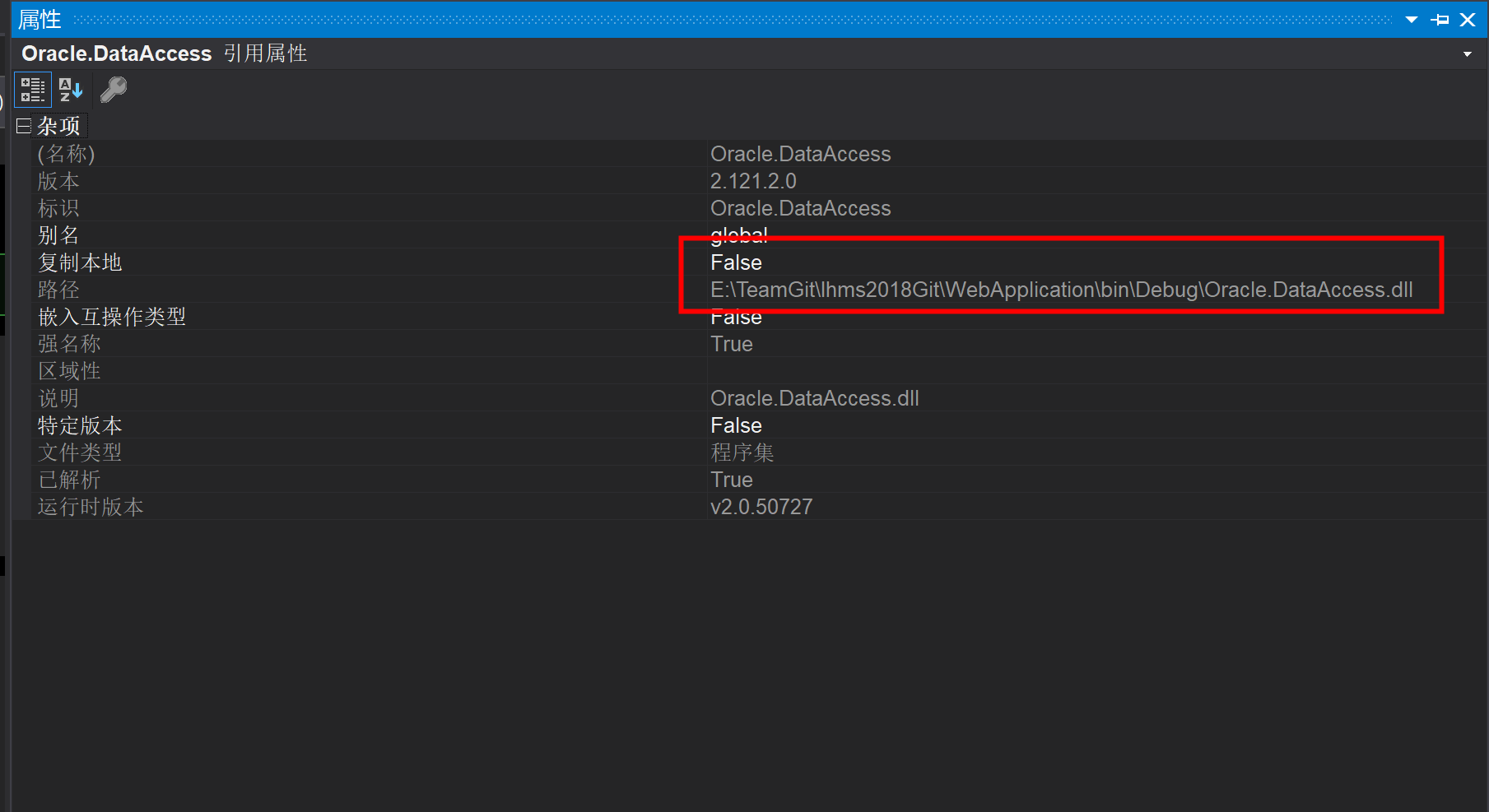The width and height of the screenshot is (1489, 812).
Task: Open Property Pages wrench icon
Action: click(x=114, y=90)
